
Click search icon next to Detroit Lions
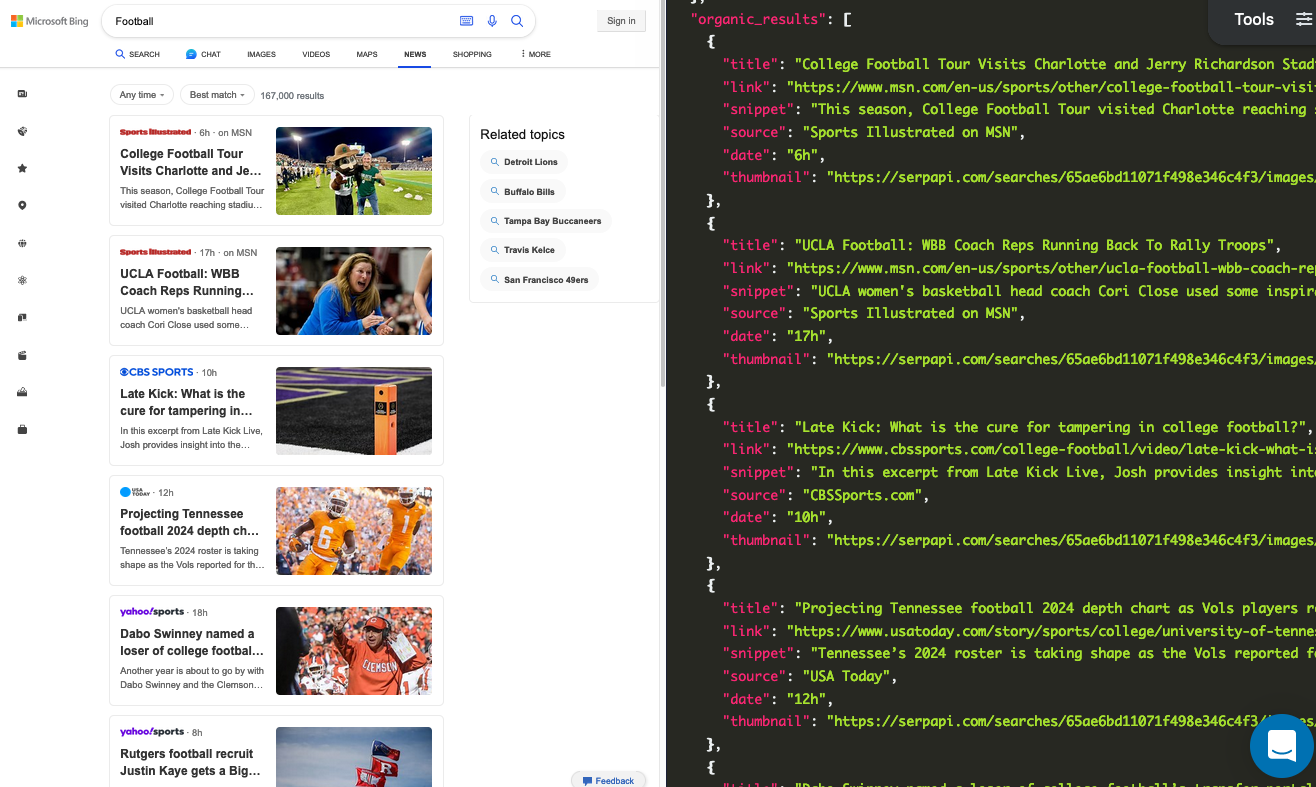coord(494,162)
